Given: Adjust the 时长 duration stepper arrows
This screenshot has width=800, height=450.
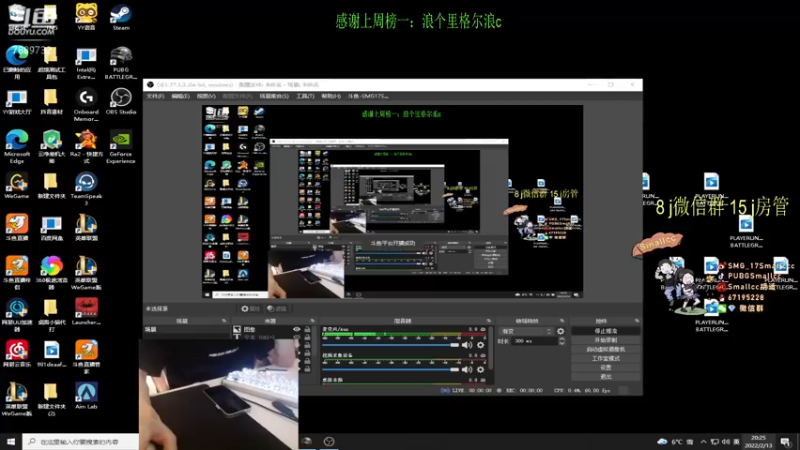Looking at the screenshot, I should pyautogui.click(x=562, y=341).
